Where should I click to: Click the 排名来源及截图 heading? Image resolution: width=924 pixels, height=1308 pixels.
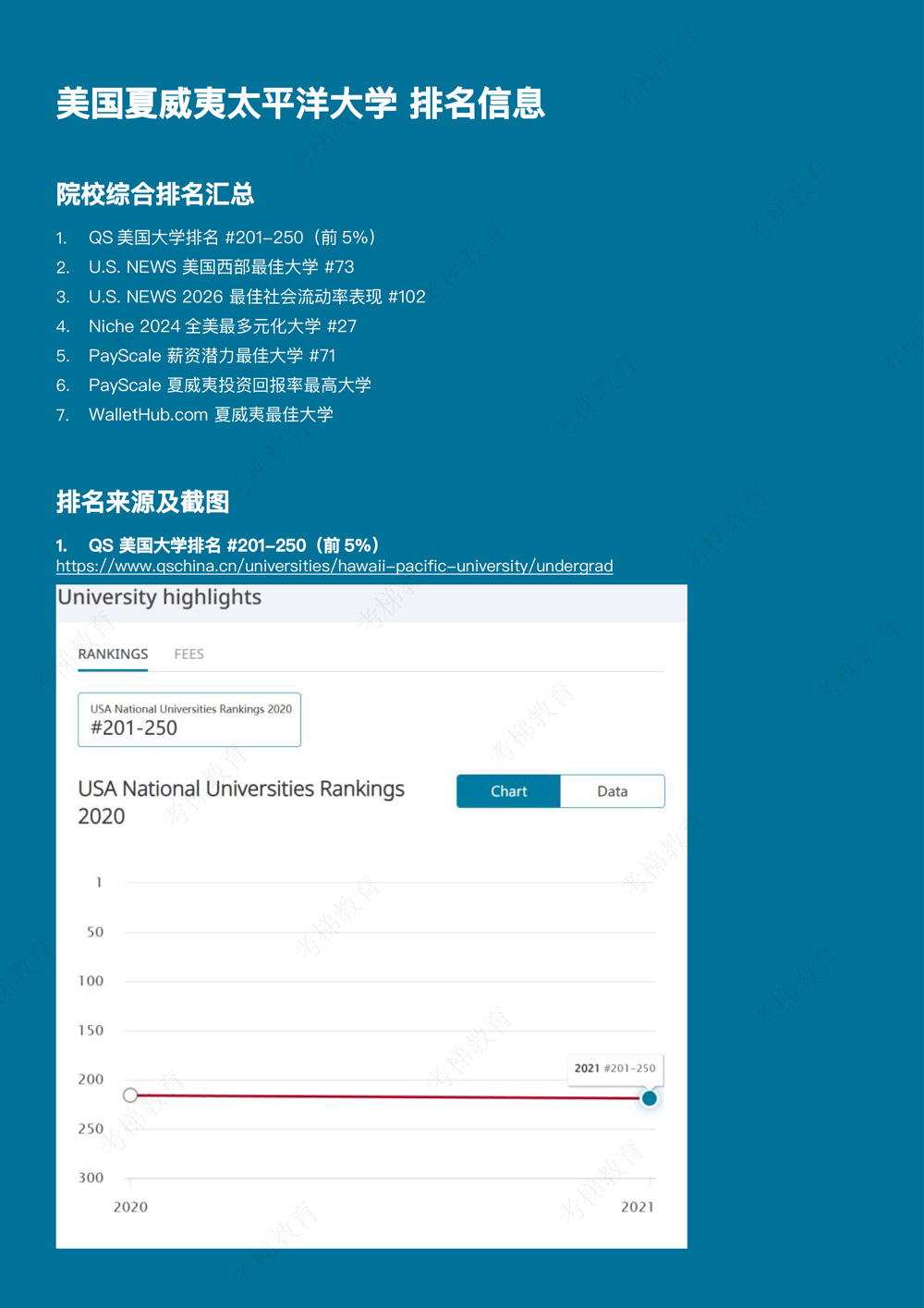[x=142, y=502]
